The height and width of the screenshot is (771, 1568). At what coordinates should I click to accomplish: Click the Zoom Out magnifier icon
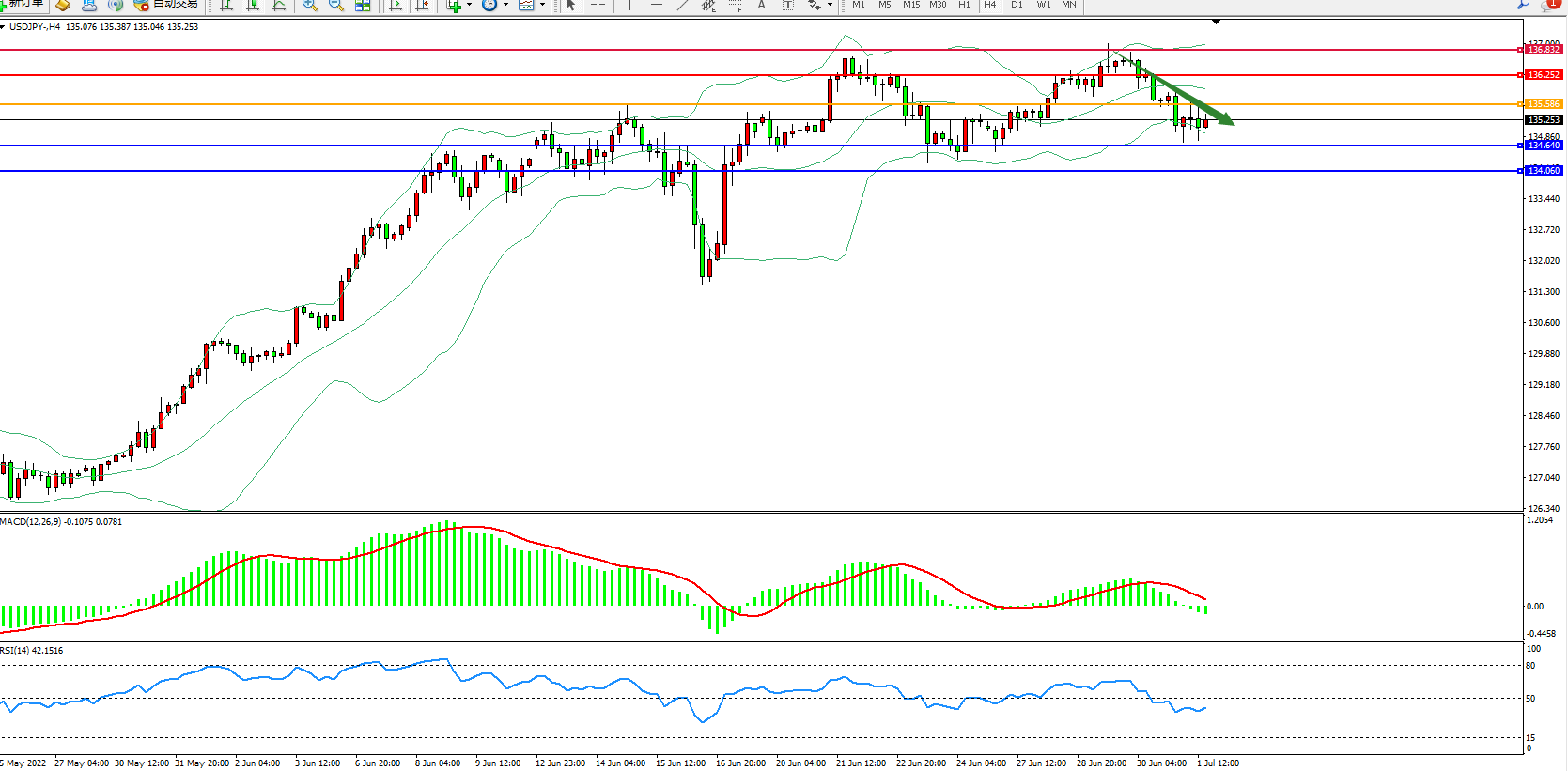point(335,5)
